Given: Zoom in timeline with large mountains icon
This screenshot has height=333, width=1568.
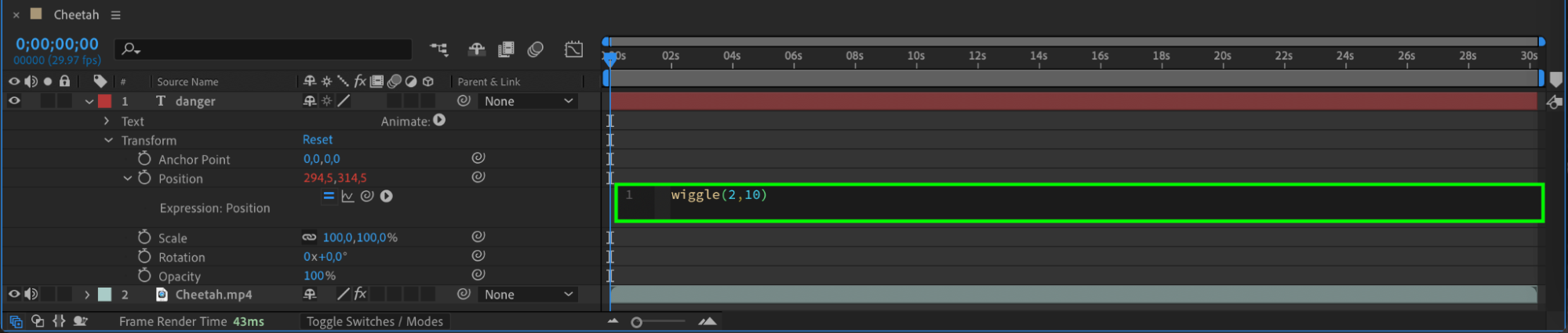Looking at the screenshot, I should point(708,321).
